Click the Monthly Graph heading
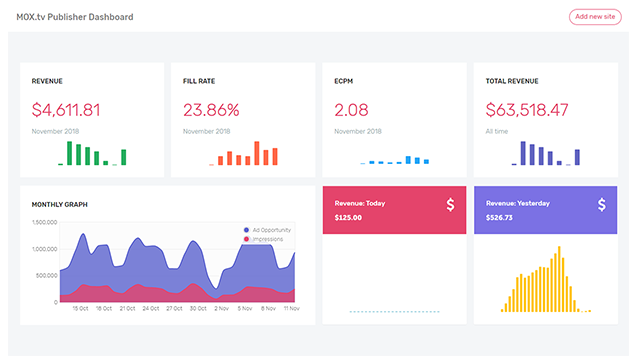This screenshot has width=637, height=364. [60, 205]
